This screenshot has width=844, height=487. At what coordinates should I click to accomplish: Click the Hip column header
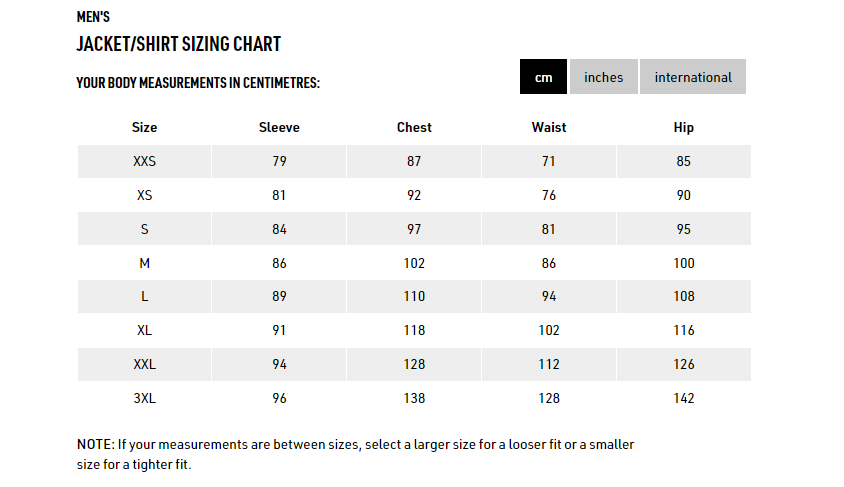tap(684, 128)
